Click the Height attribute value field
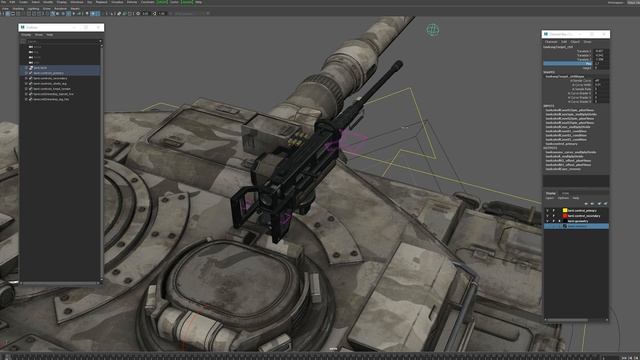This screenshot has width=640, height=360. click(601, 68)
